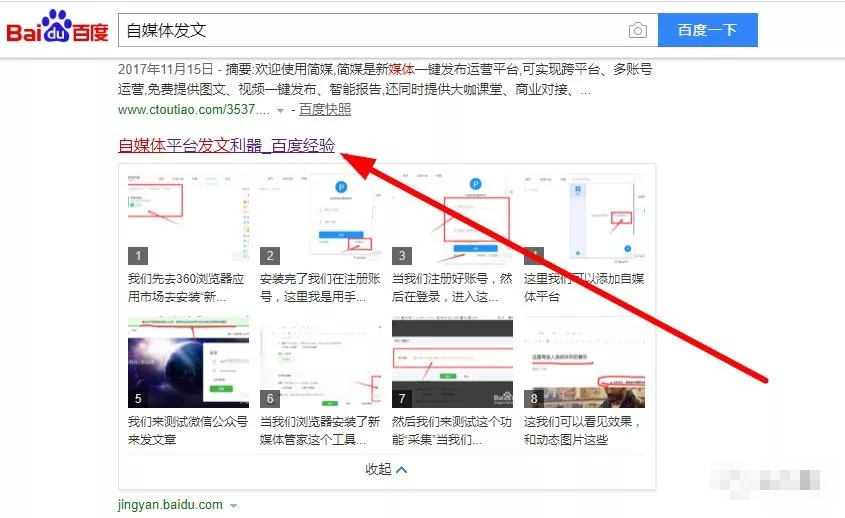Focus the search box containing 自媒体发文
The image size is (845, 518).
click(x=387, y=30)
